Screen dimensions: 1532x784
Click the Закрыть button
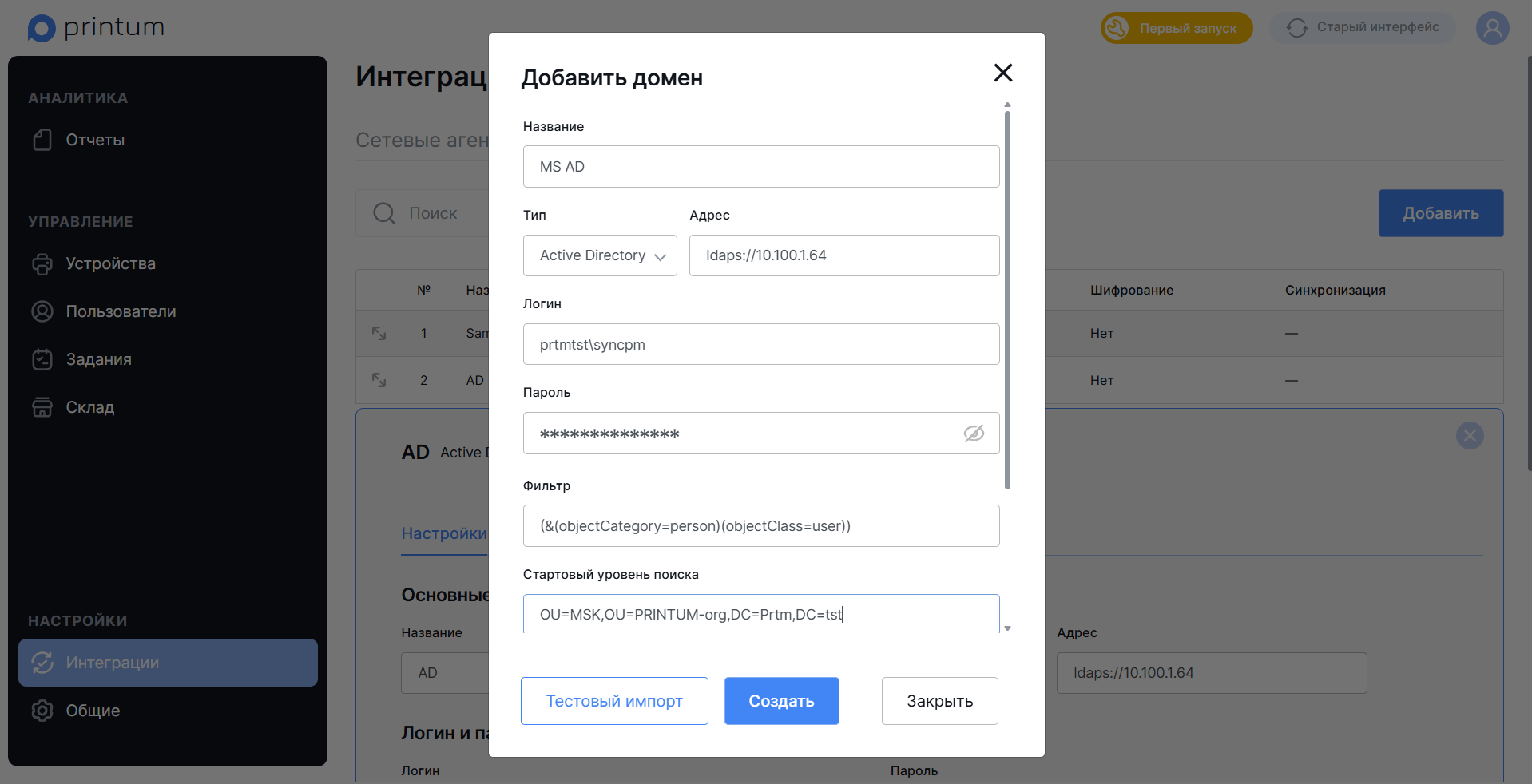940,701
